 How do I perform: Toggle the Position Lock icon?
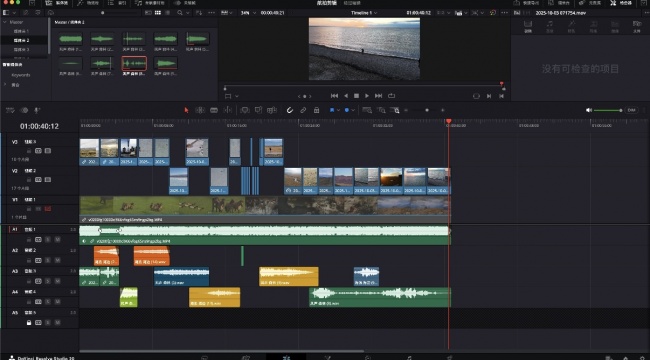click(x=316, y=110)
